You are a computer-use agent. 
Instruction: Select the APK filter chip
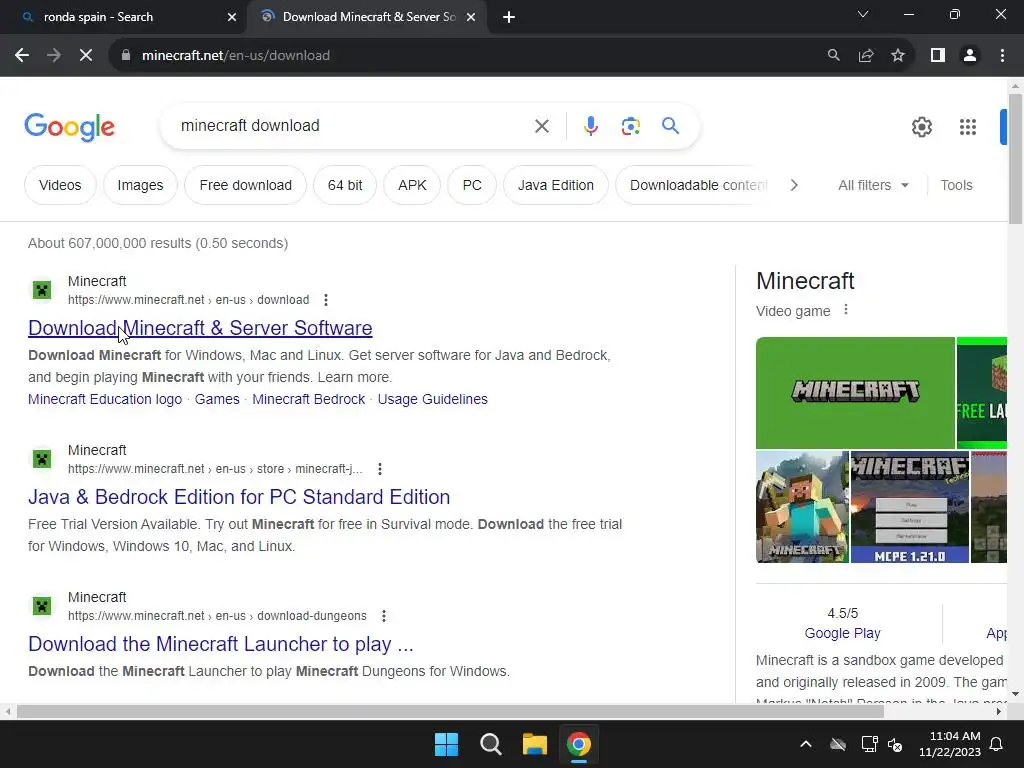[412, 185]
